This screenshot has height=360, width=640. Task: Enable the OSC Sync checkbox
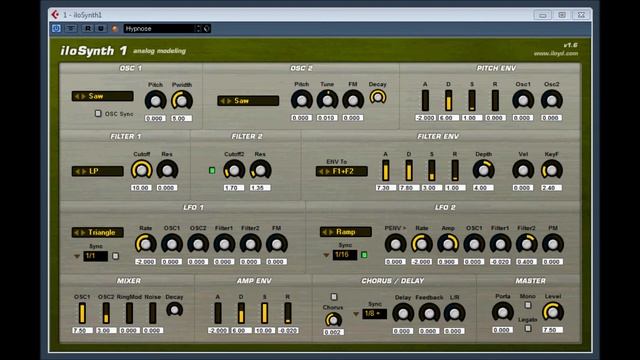[x=98, y=113]
